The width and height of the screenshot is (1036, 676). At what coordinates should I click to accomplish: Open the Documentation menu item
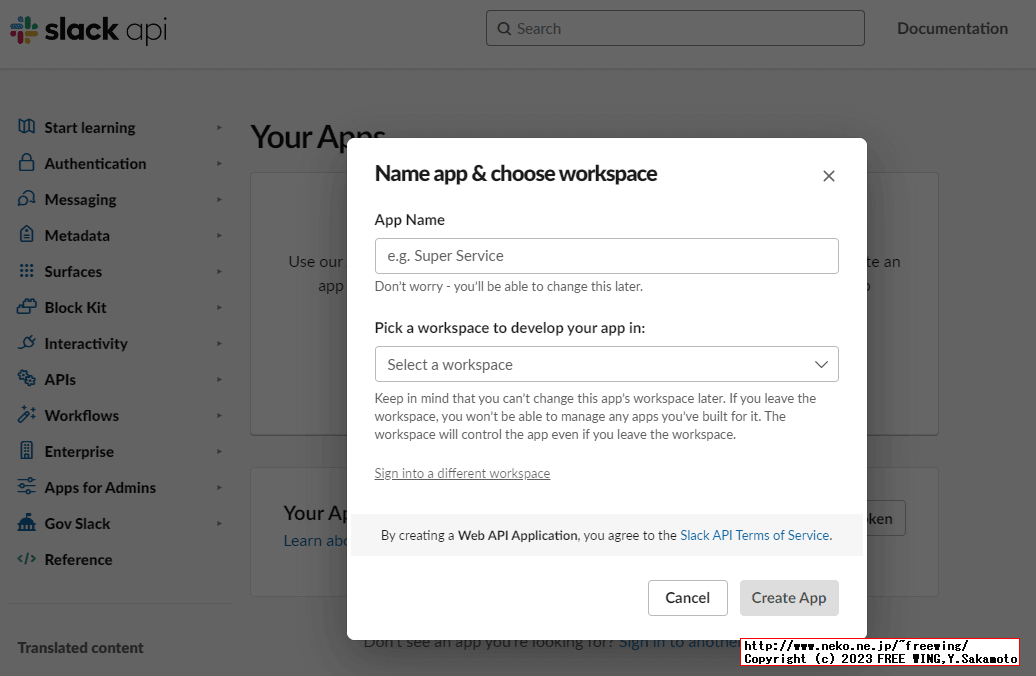952,28
